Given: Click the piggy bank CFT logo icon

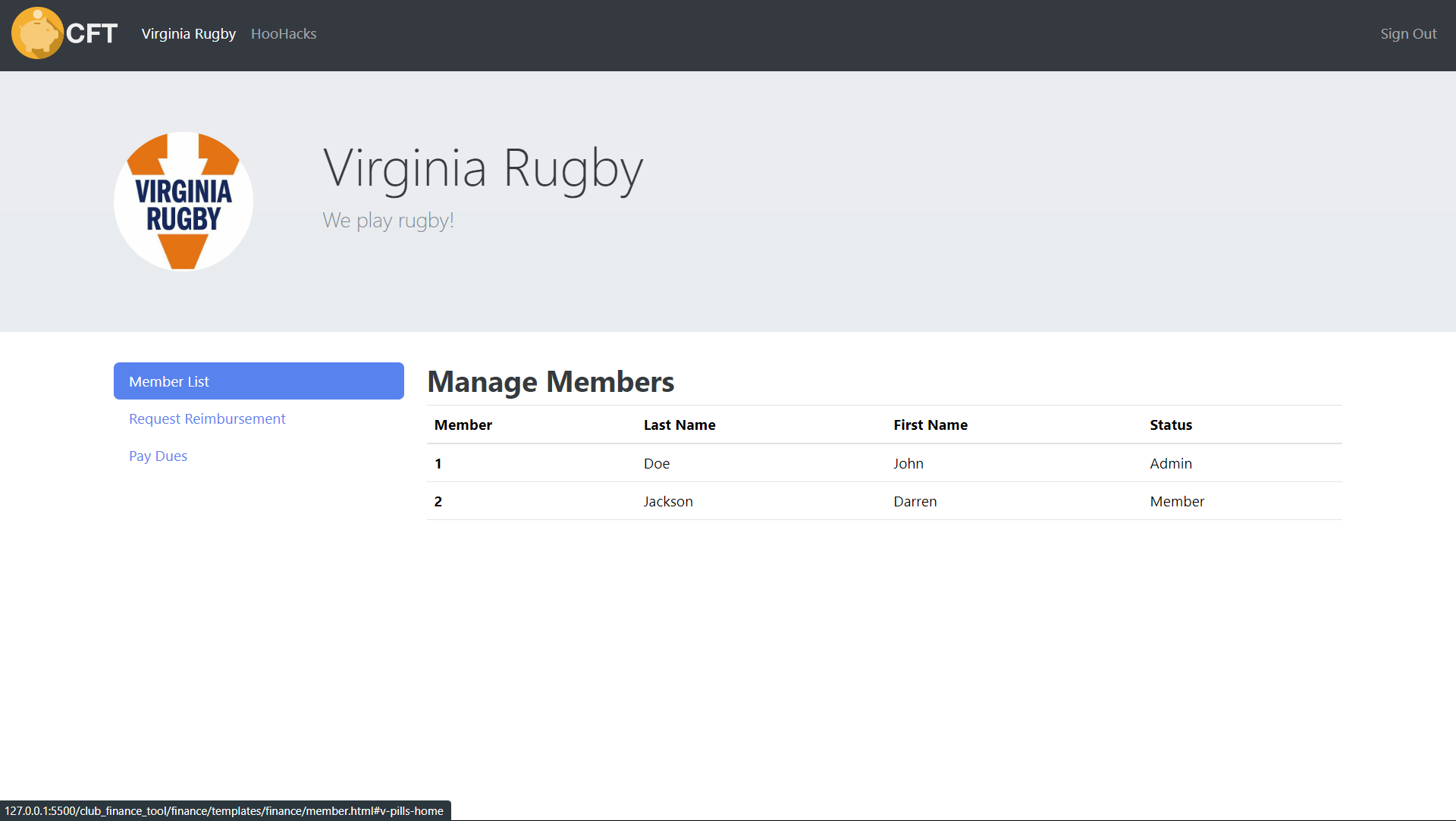Looking at the screenshot, I should [37, 33].
